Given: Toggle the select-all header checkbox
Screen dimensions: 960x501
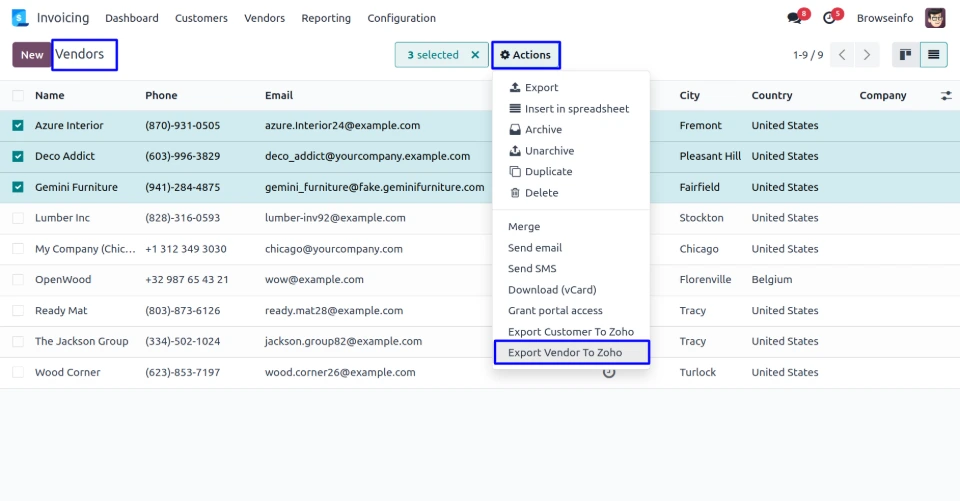Looking at the screenshot, I should point(18,96).
